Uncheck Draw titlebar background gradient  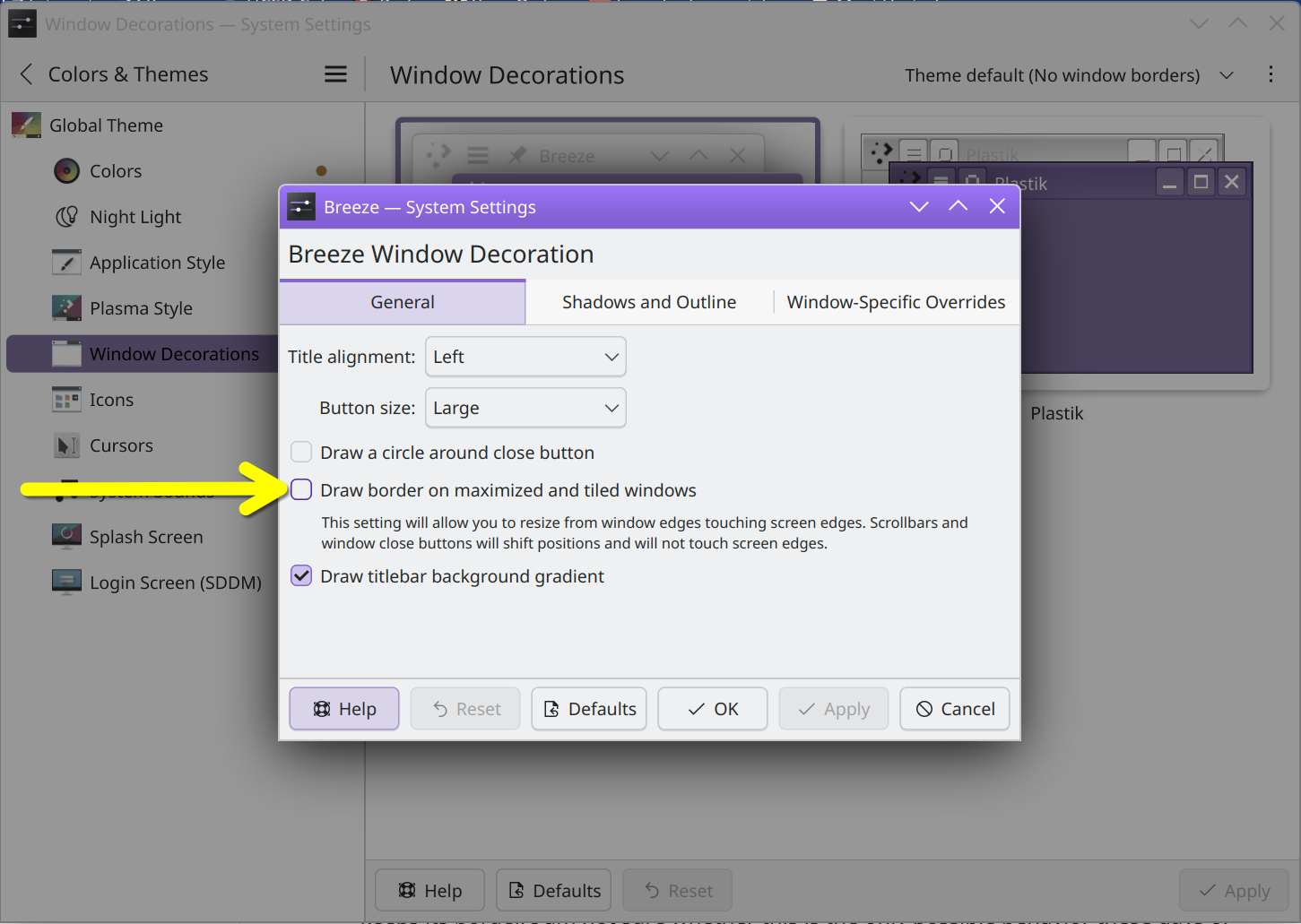coord(301,575)
